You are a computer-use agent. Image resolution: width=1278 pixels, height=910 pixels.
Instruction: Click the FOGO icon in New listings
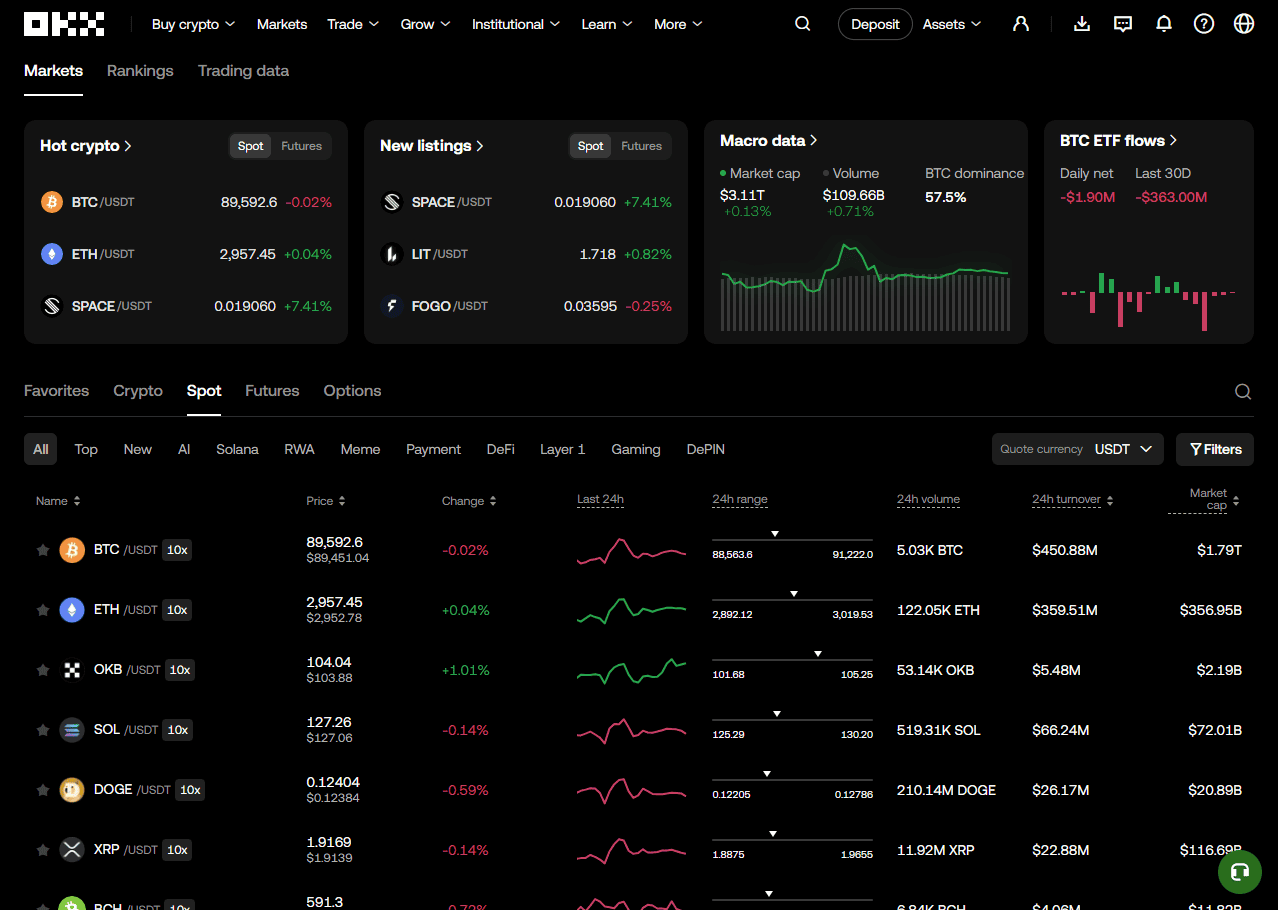tap(392, 306)
